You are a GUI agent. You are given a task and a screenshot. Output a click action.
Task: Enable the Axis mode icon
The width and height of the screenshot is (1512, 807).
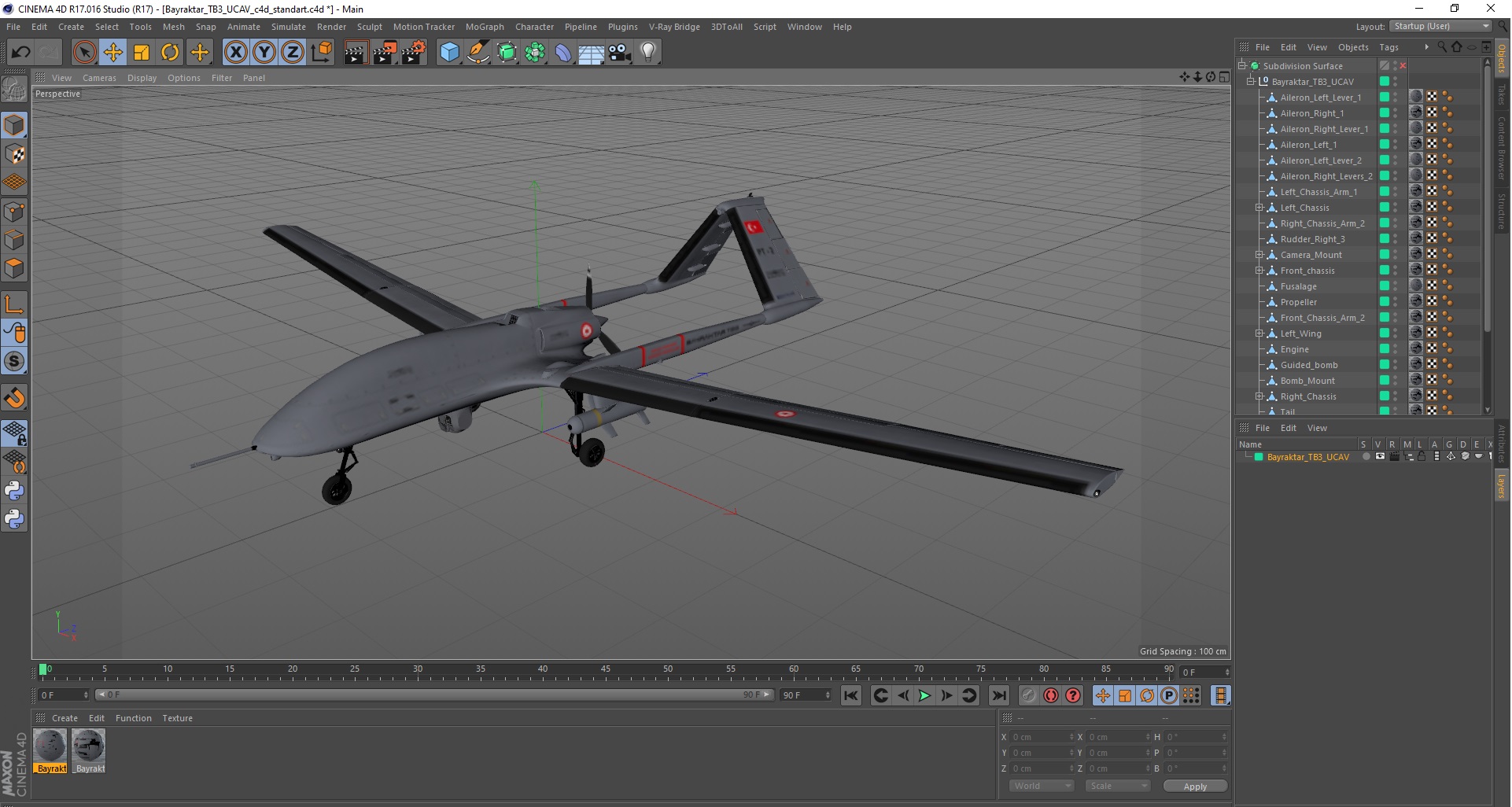[14, 304]
